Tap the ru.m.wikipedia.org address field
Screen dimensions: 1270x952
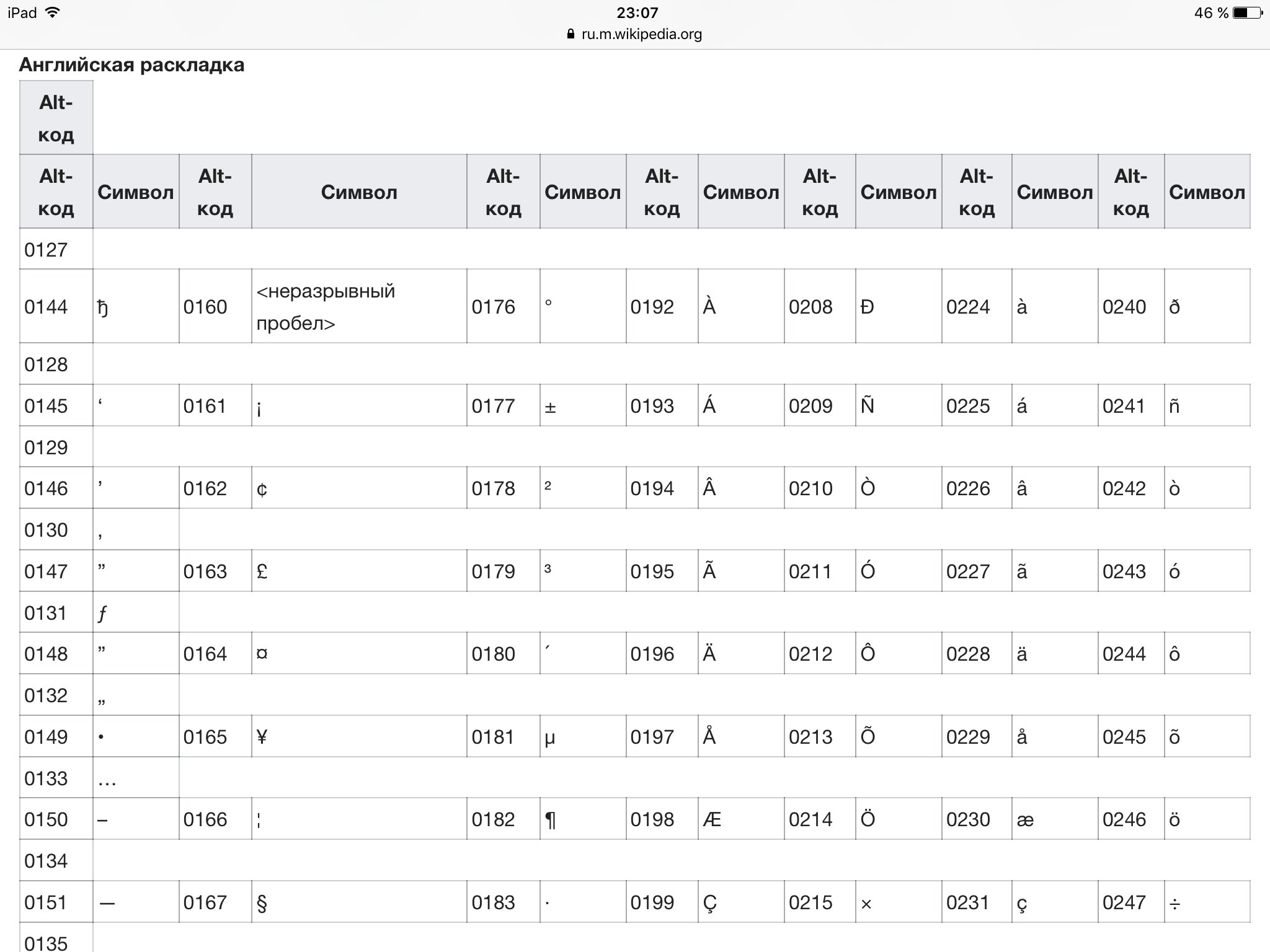[641, 34]
